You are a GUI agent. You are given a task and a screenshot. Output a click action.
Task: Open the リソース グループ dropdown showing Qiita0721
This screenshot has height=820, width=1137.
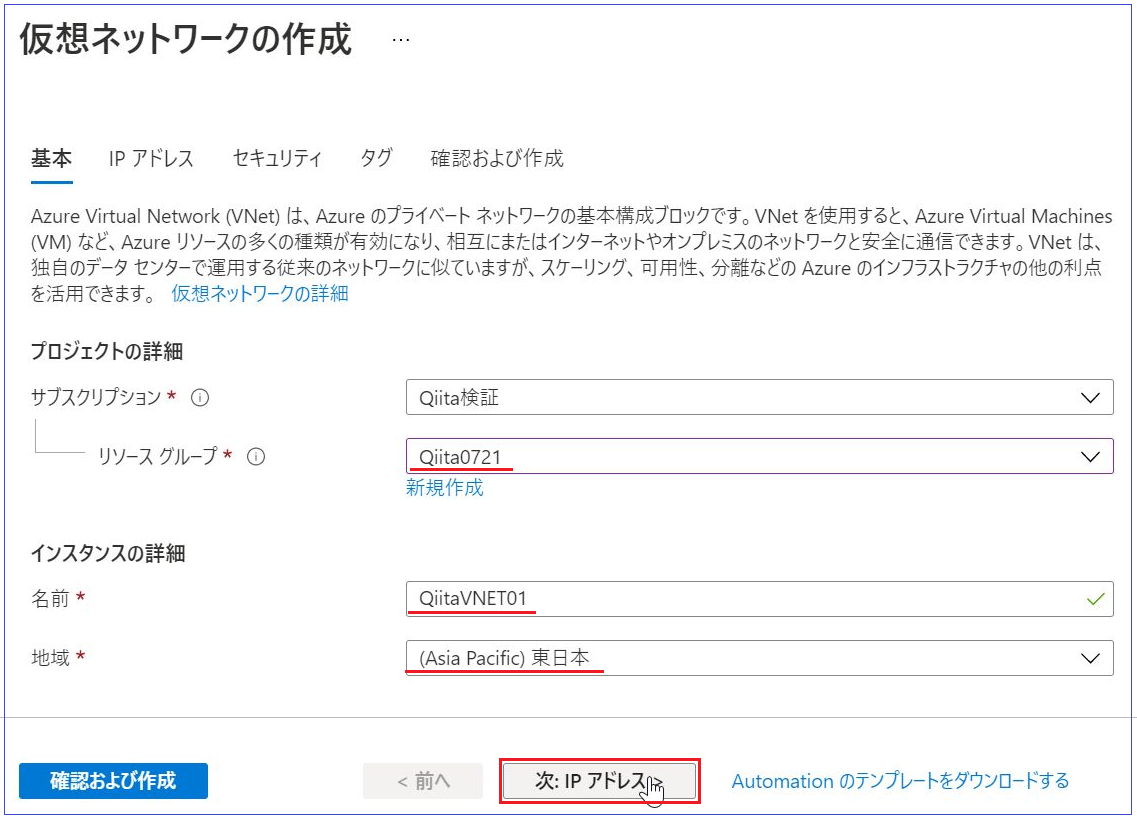point(759,457)
